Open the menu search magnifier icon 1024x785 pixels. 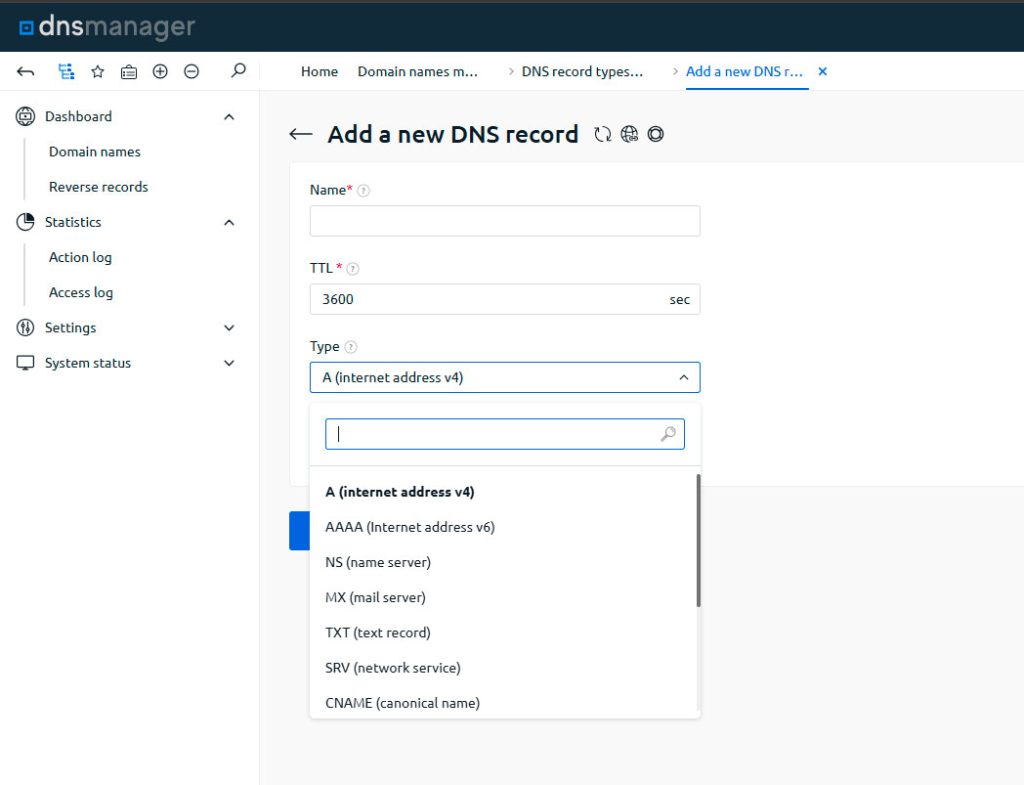tap(238, 71)
